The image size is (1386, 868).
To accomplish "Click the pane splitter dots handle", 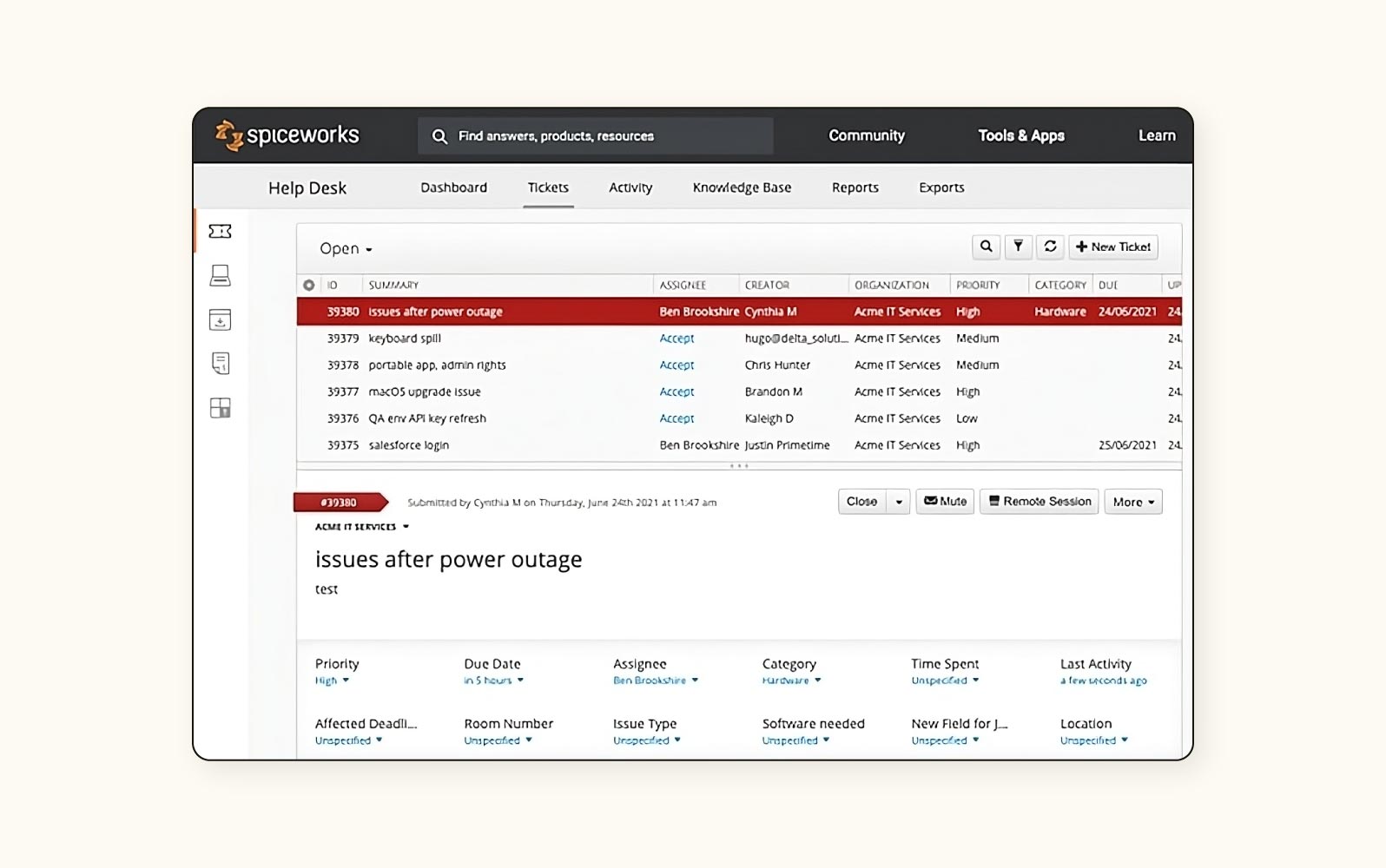I will [x=739, y=466].
